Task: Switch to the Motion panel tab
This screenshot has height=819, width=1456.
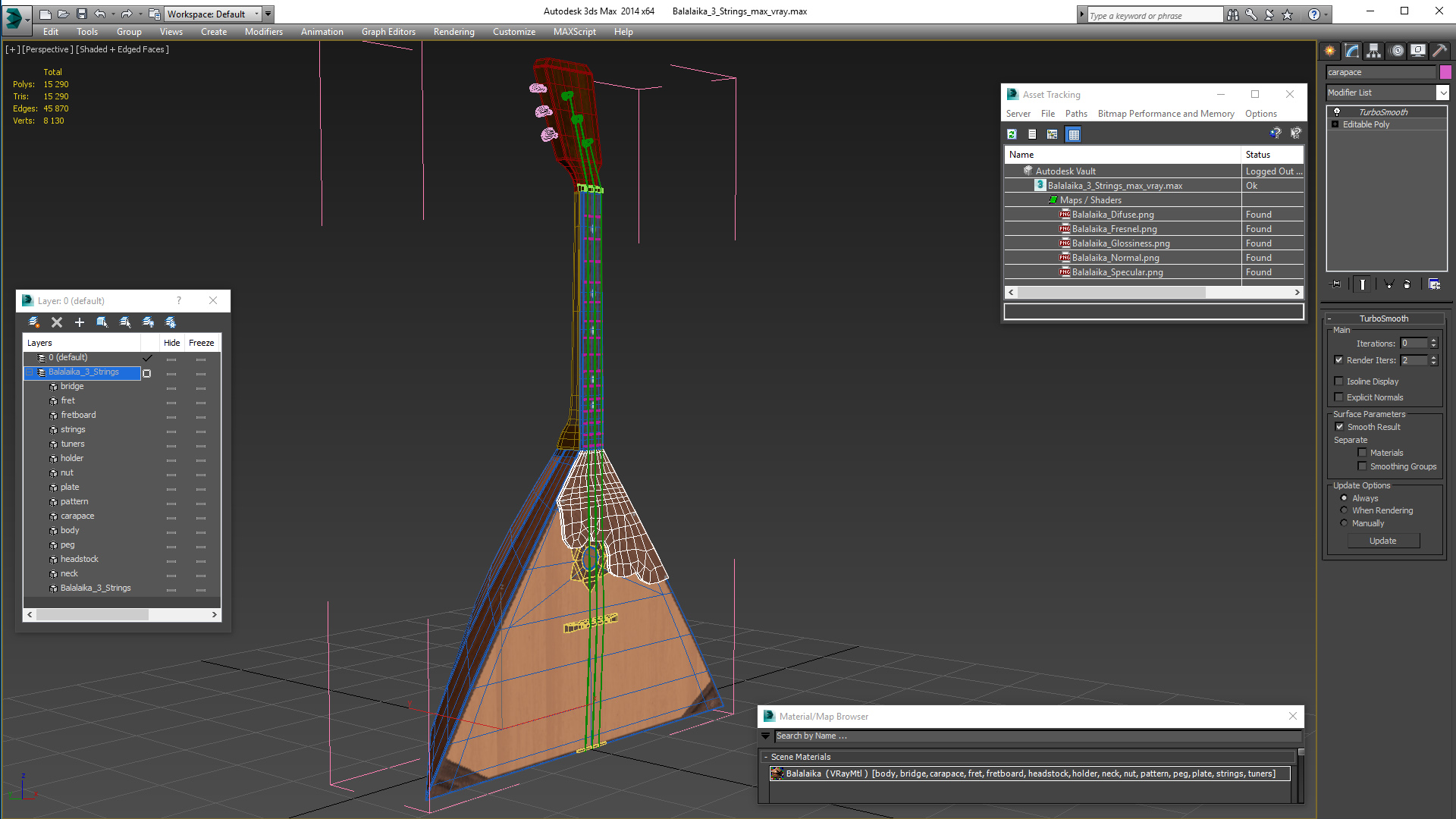Action: click(1397, 51)
